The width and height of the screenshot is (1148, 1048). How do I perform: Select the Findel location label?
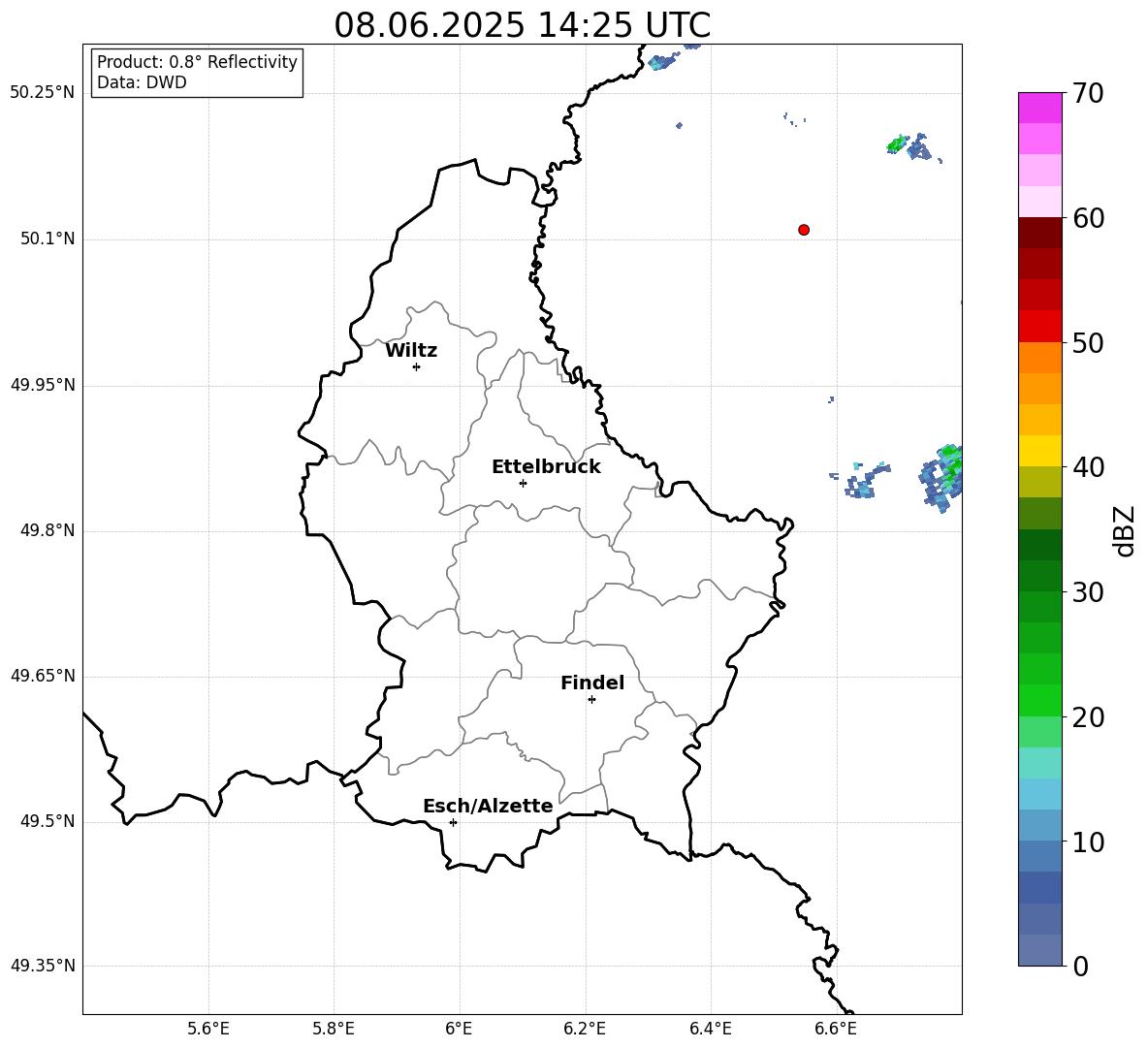click(x=592, y=683)
